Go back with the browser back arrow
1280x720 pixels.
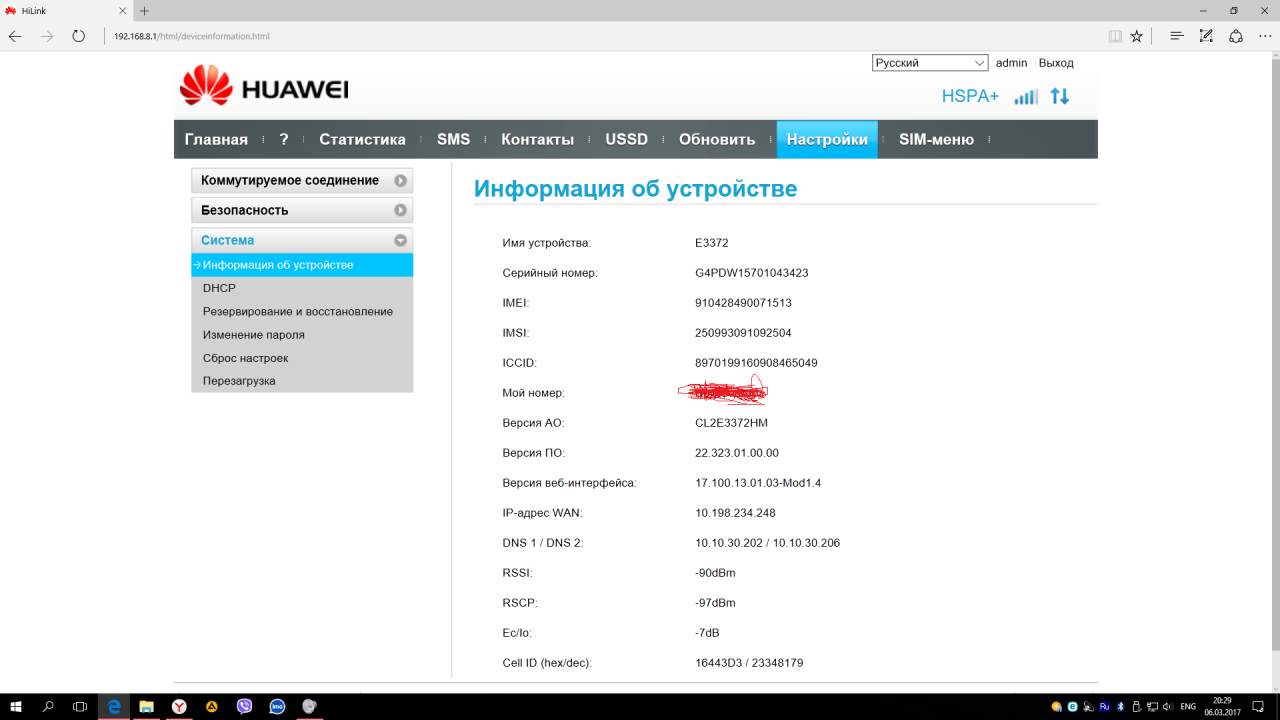15,36
